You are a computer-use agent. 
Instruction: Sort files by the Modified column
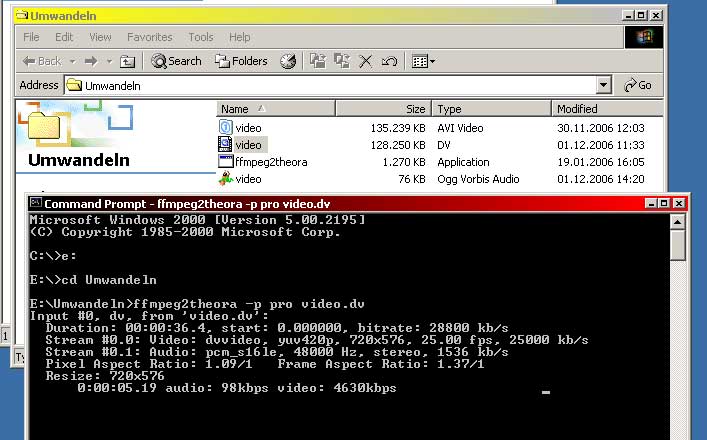(x=607, y=109)
